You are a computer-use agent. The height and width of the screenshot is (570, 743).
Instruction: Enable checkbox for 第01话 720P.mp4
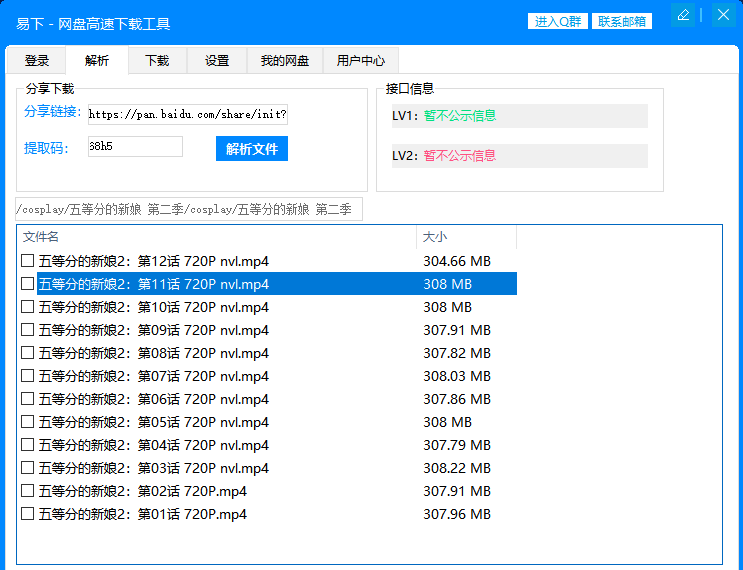(x=27, y=514)
